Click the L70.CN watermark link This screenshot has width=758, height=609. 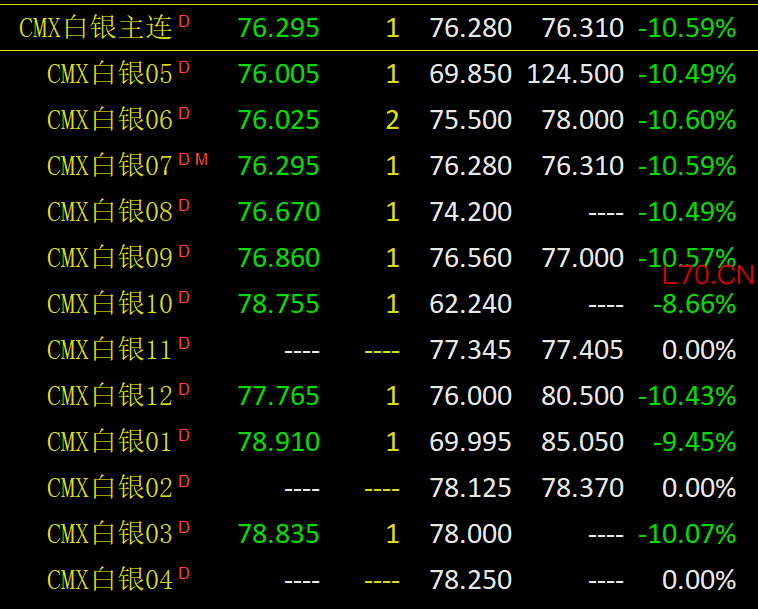pos(708,276)
